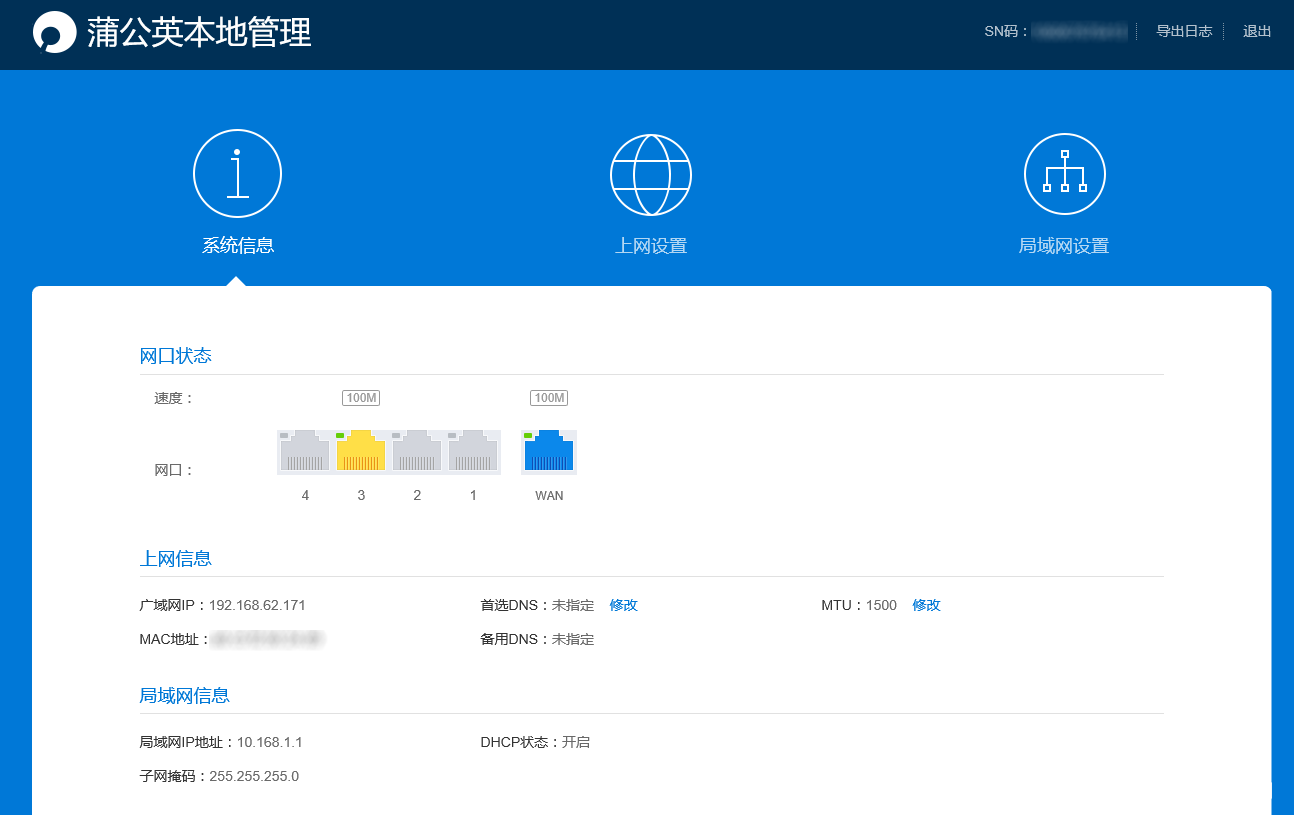Screen dimensions: 1294x815
Task: Switch to the 上网设置 tab label
Action: 651,246
